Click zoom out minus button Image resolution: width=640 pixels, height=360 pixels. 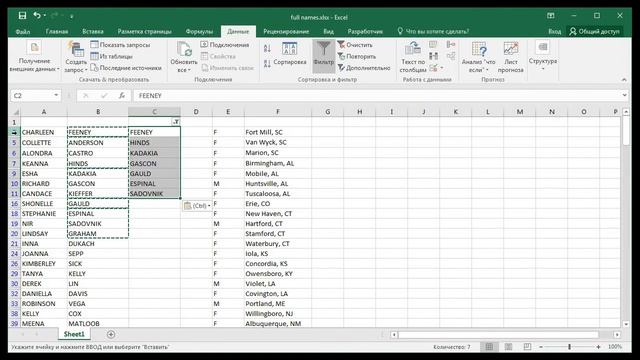tap(541, 347)
